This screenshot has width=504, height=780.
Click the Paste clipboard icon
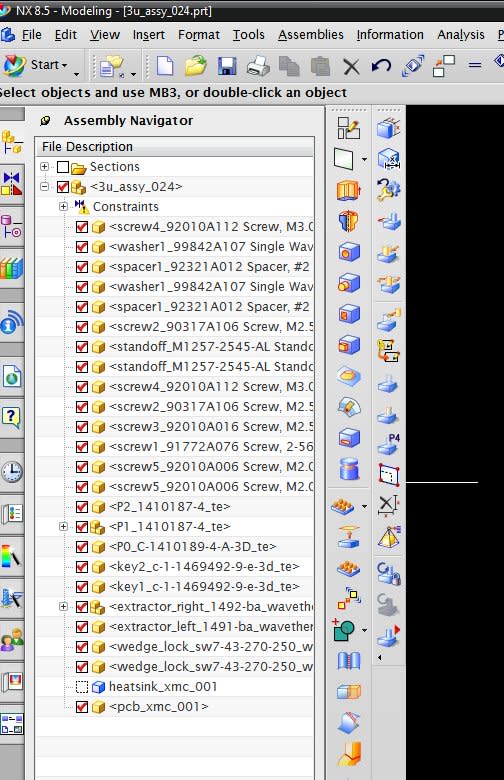(320, 66)
